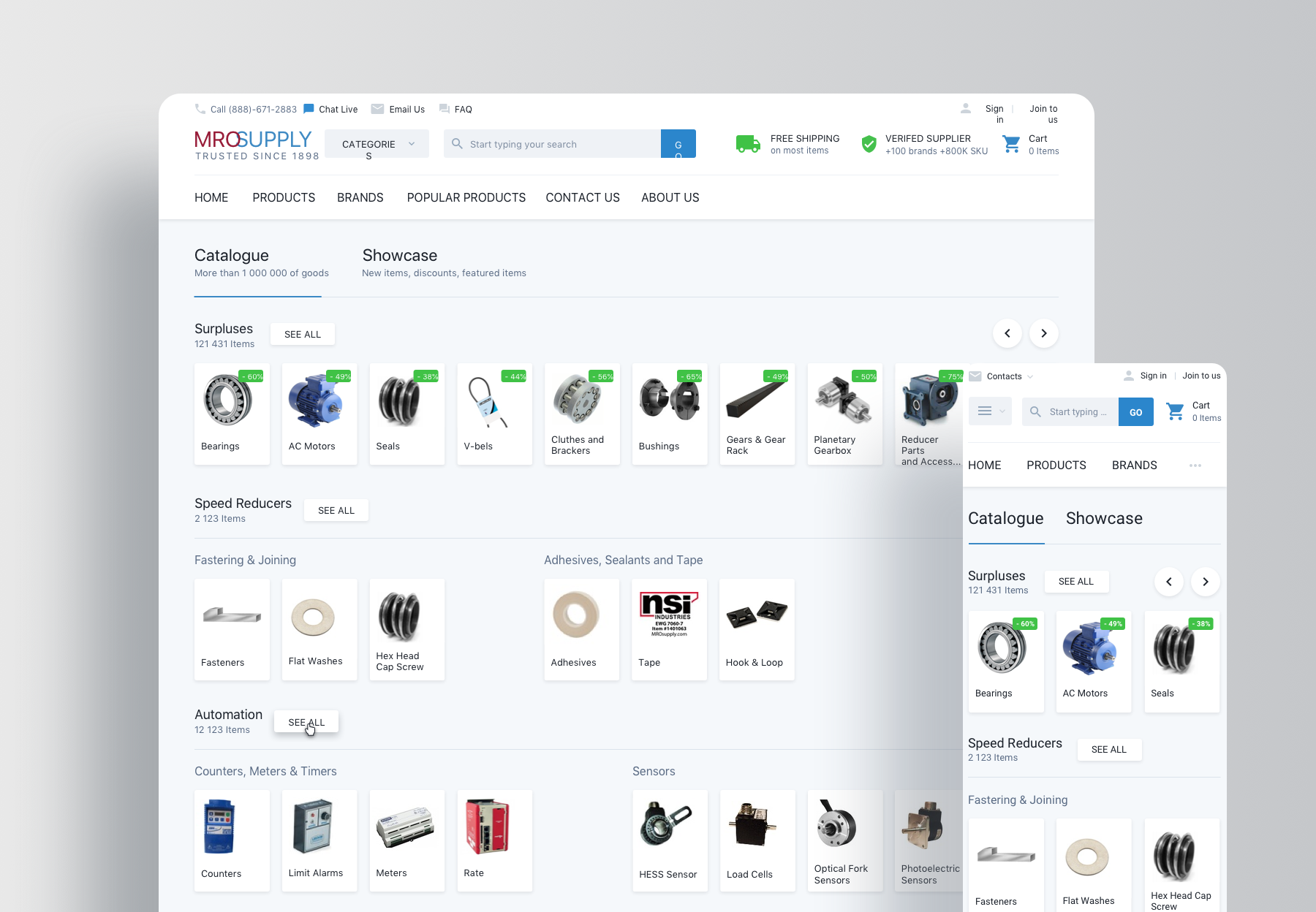
Task: Open the Planetary Gearbox product card
Action: (844, 414)
